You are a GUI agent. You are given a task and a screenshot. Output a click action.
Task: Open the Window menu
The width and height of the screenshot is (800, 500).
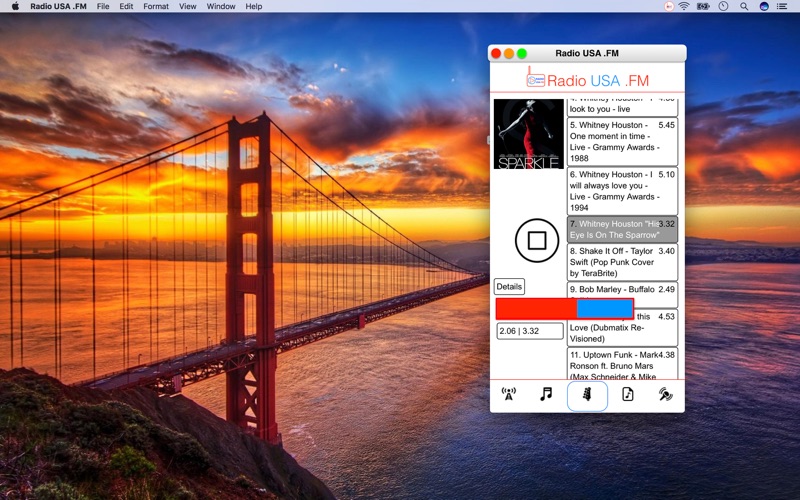click(x=221, y=6)
